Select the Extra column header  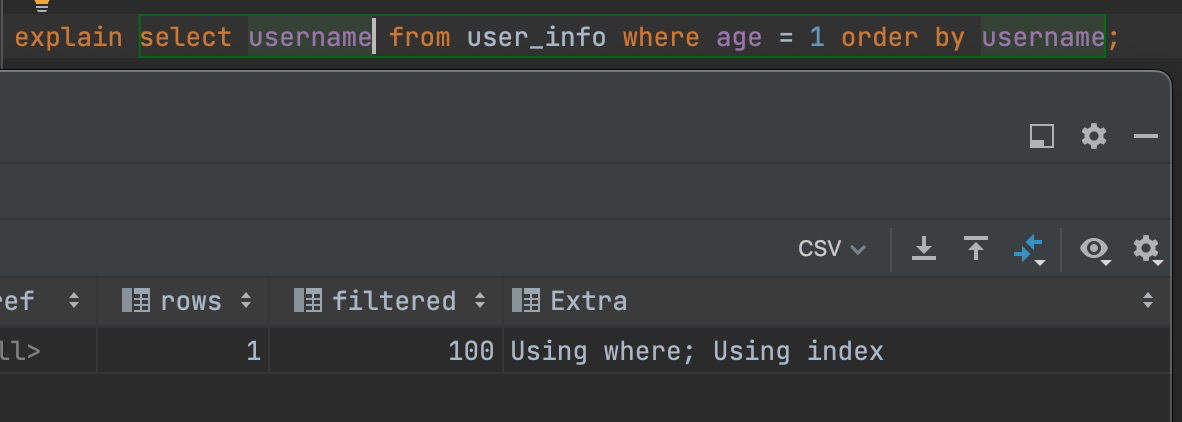pos(588,300)
